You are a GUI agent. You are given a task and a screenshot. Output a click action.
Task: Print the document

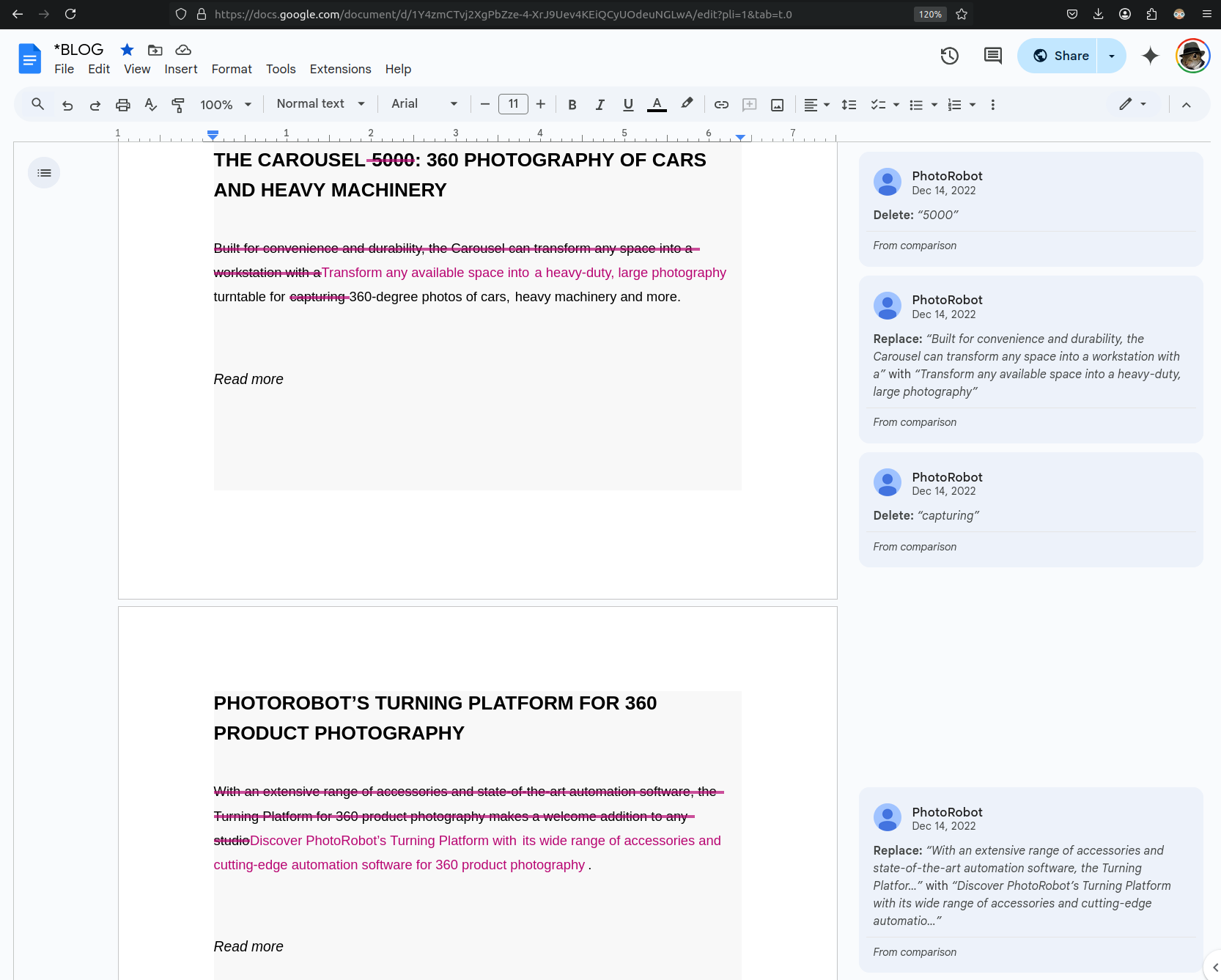(123, 105)
